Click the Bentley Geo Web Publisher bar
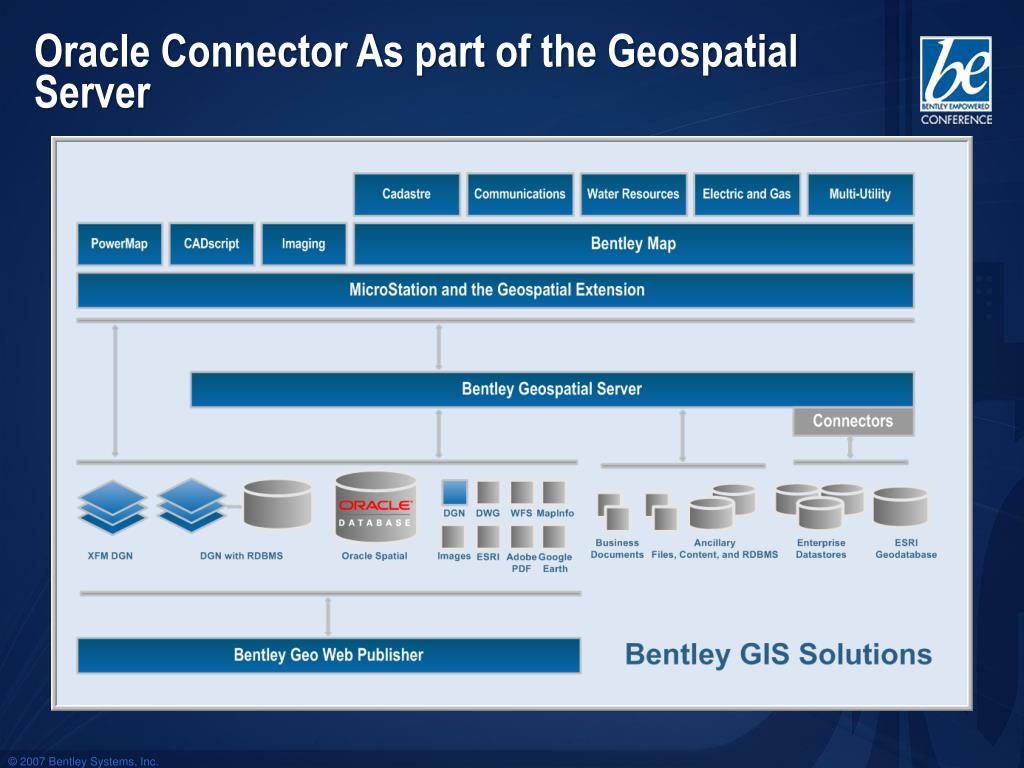 pos(328,655)
